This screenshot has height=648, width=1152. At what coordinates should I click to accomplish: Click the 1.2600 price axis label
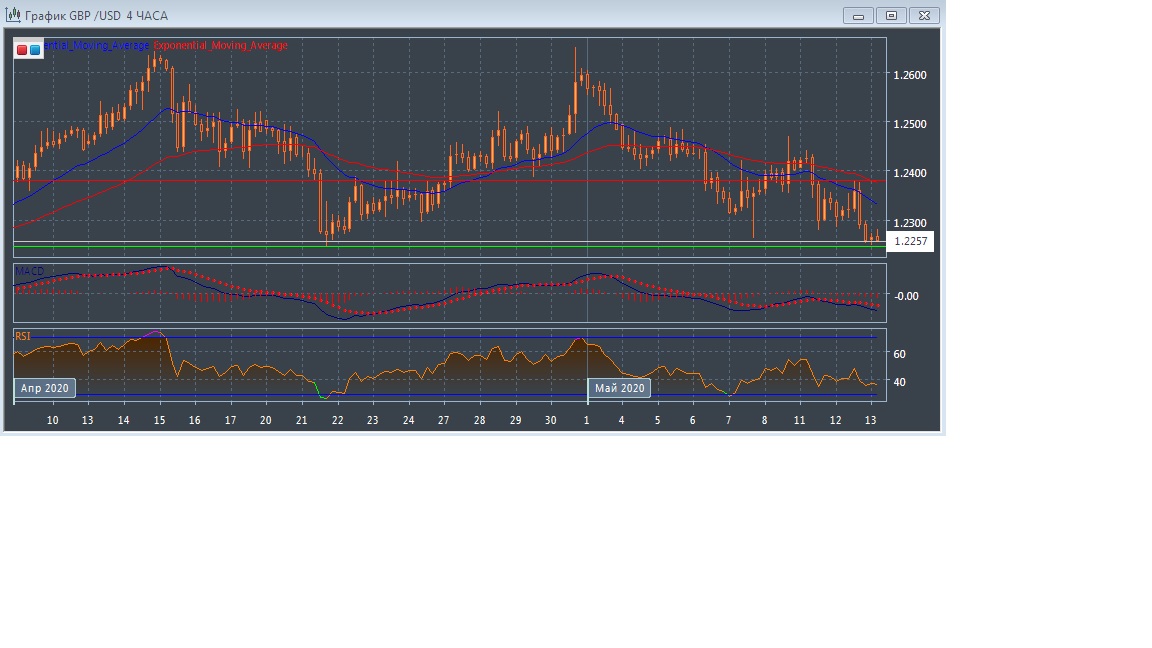pyautogui.click(x=909, y=75)
